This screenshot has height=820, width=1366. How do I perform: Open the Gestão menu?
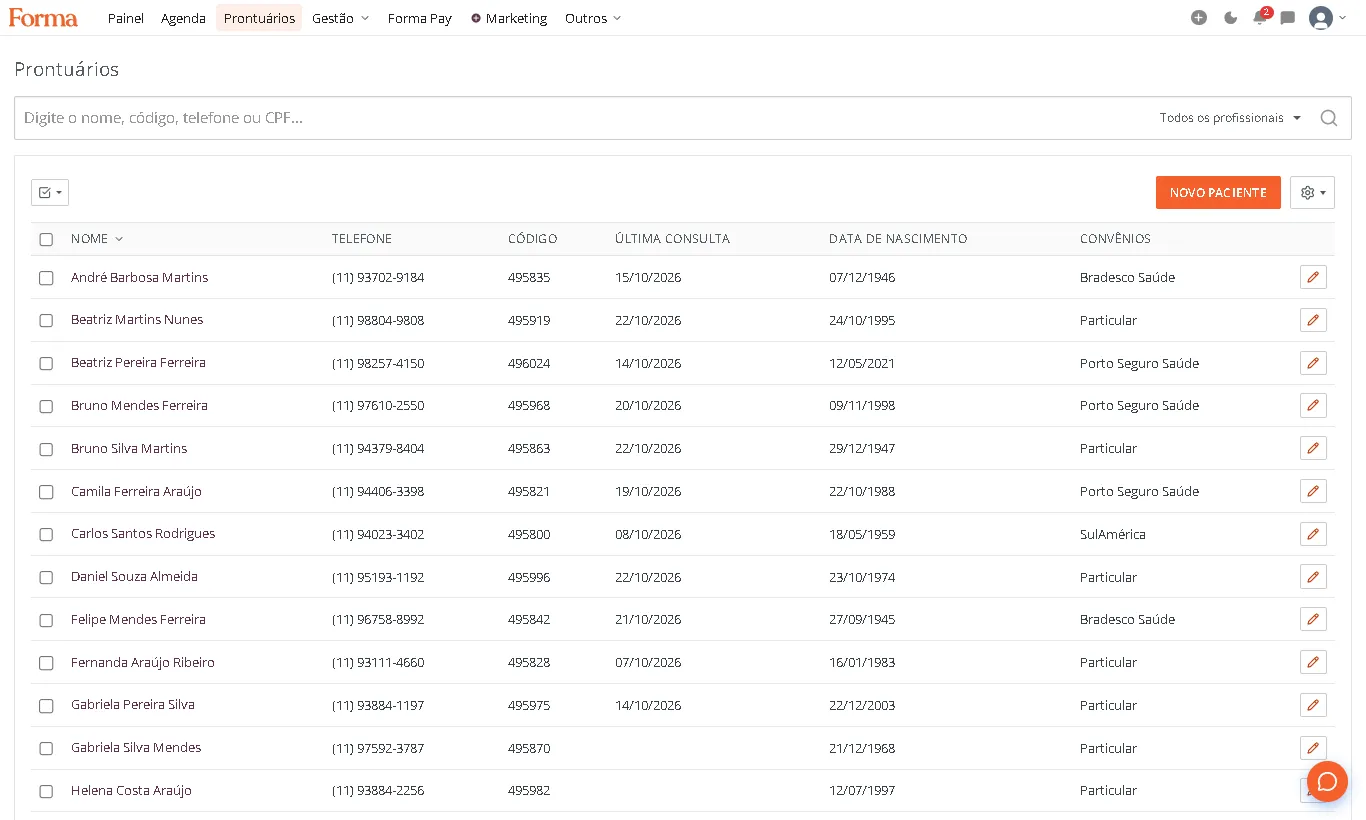click(x=340, y=18)
